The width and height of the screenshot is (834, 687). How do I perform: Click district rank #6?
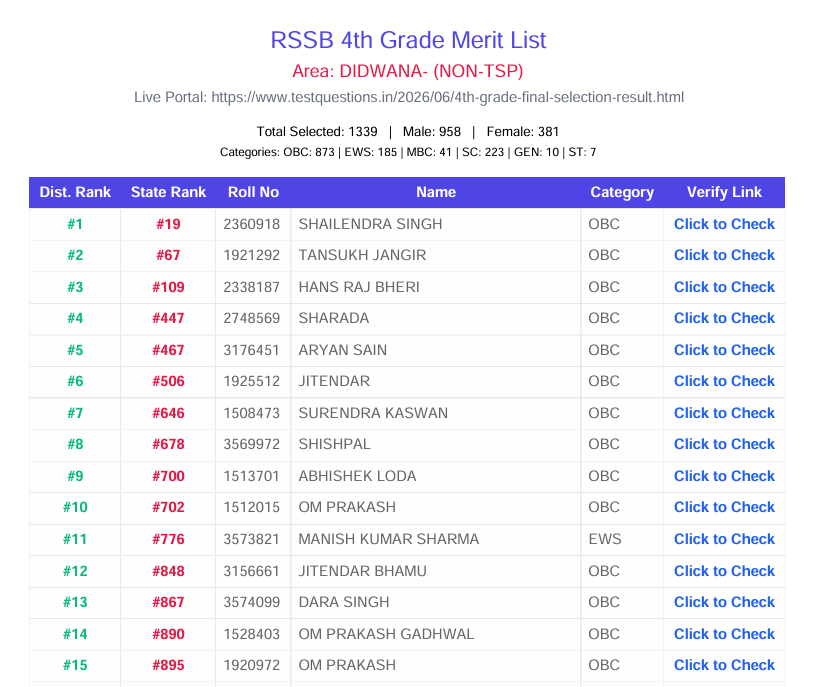point(75,381)
